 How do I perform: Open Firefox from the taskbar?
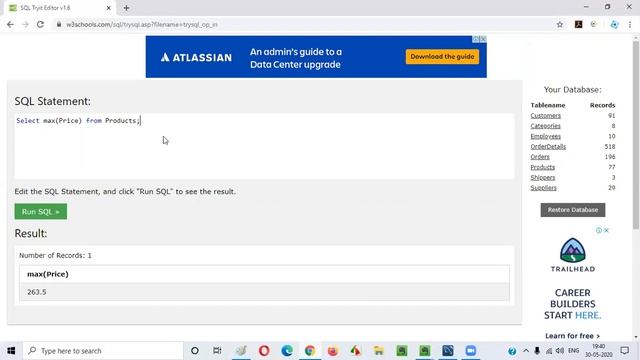point(333,351)
